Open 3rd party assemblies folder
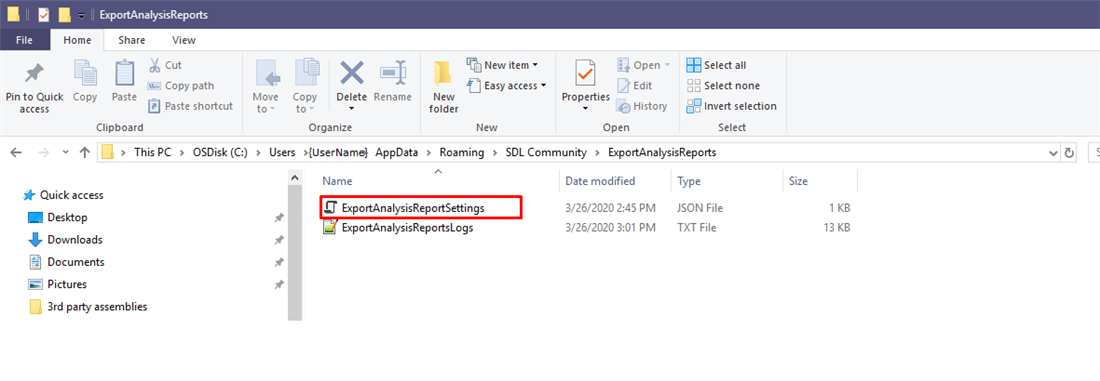This screenshot has width=1100, height=381. 88,307
